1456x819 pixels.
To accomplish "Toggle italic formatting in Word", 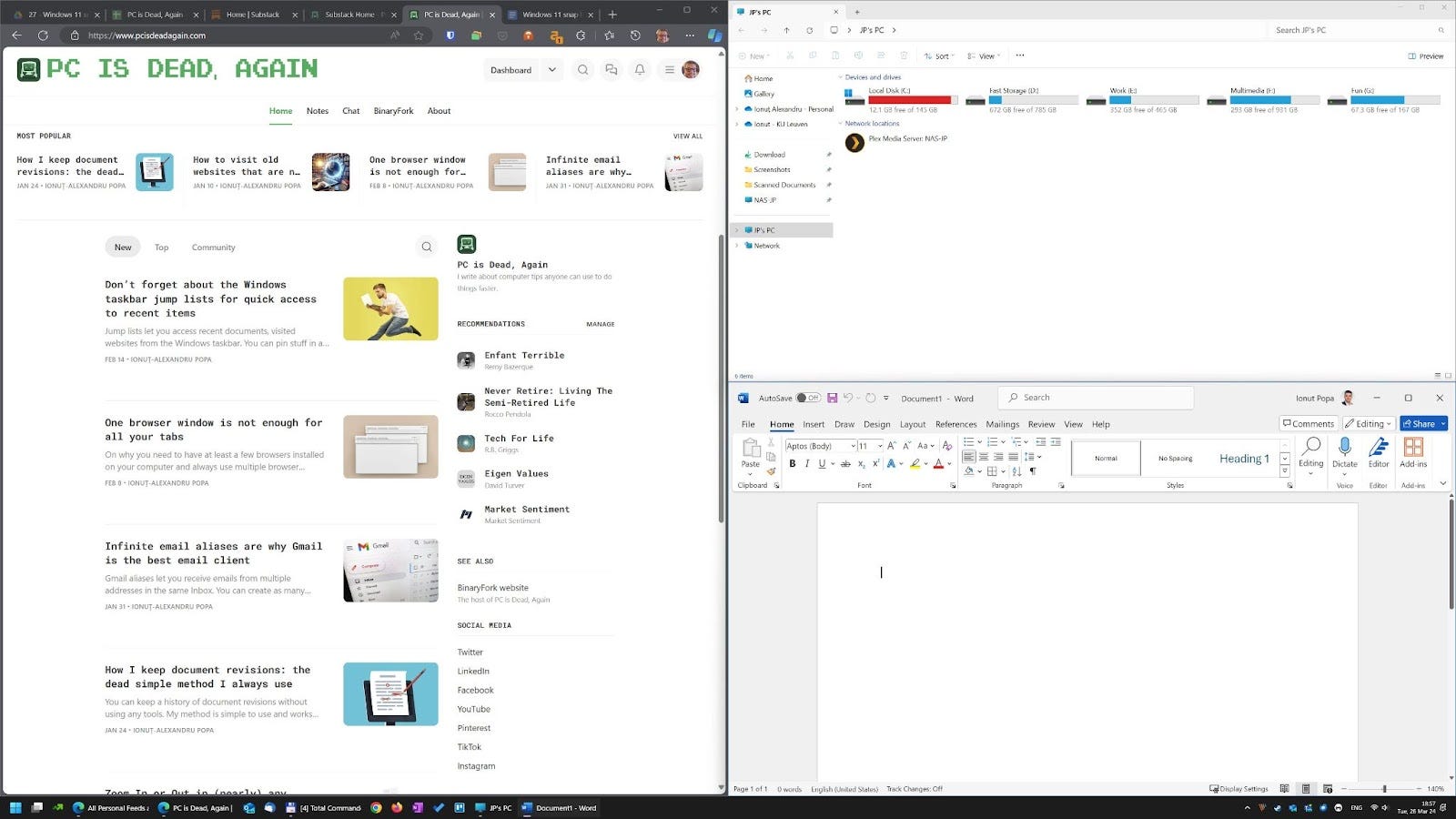I will click(x=807, y=464).
